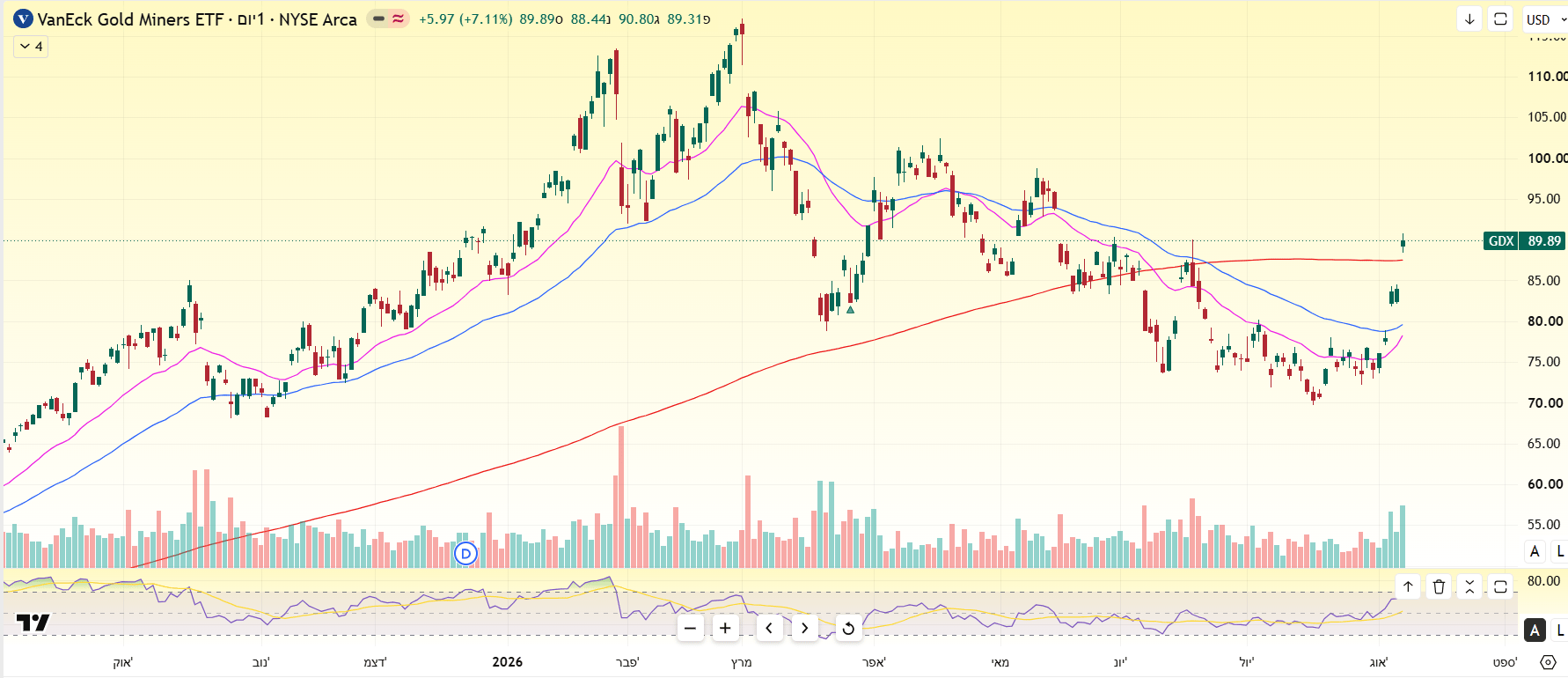Click the 85.00 price scale label
The image size is (1568, 678).
click(1544, 281)
